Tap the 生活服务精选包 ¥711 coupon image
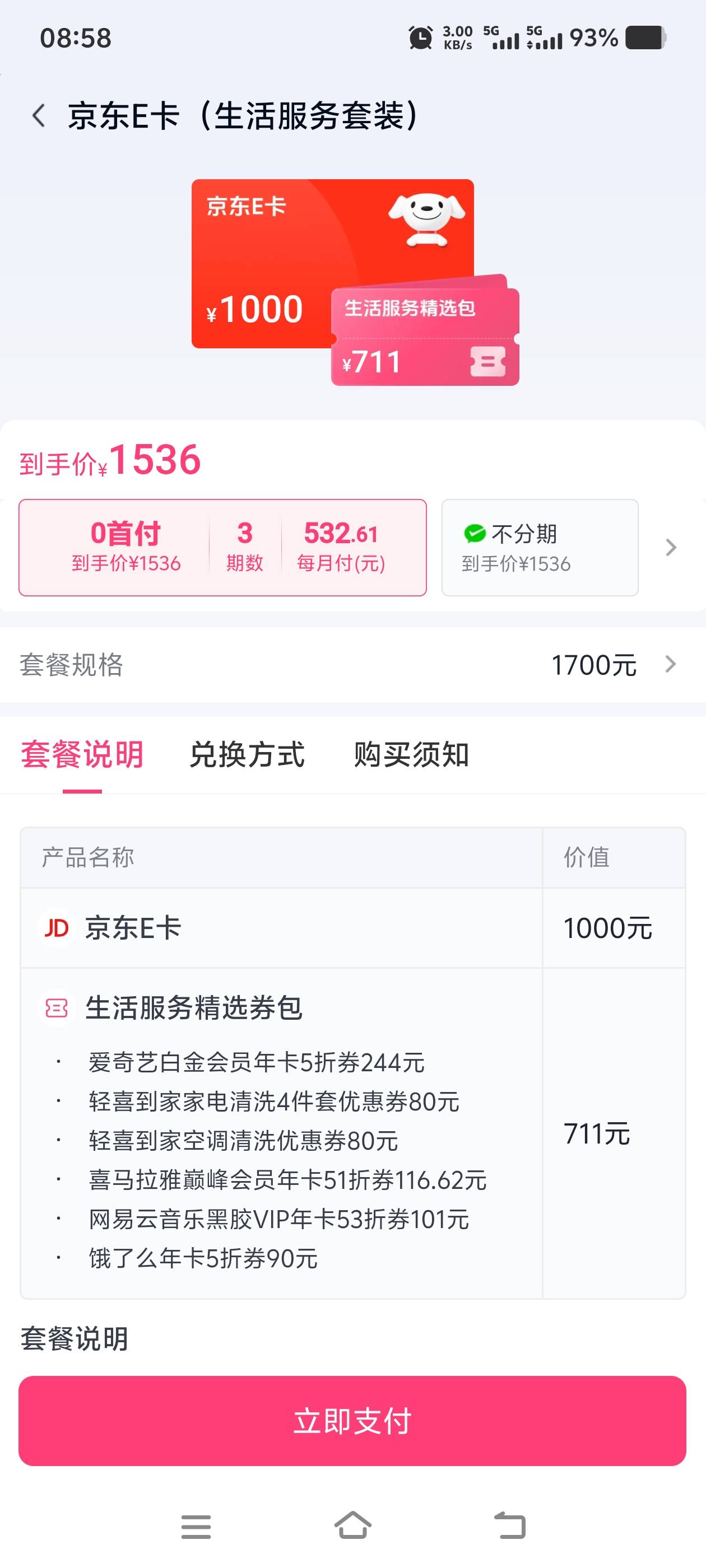Screen dimensions: 706x1568 pos(425,337)
